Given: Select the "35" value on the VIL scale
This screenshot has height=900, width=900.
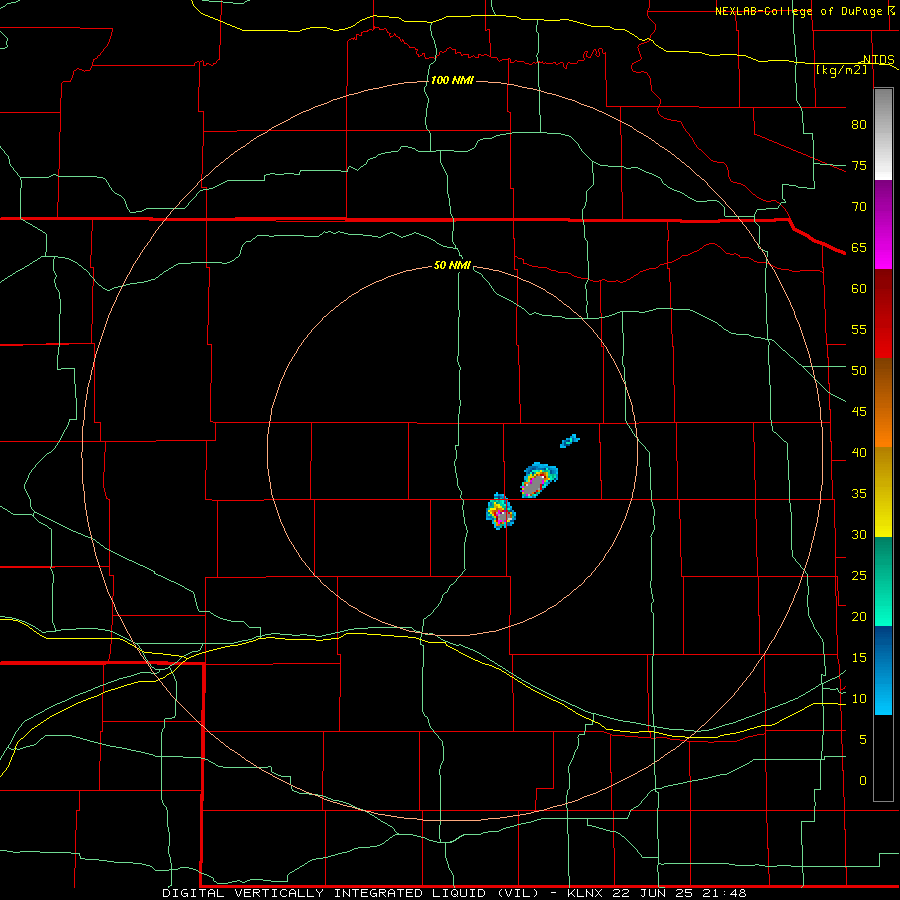Looking at the screenshot, I should coord(859,494).
